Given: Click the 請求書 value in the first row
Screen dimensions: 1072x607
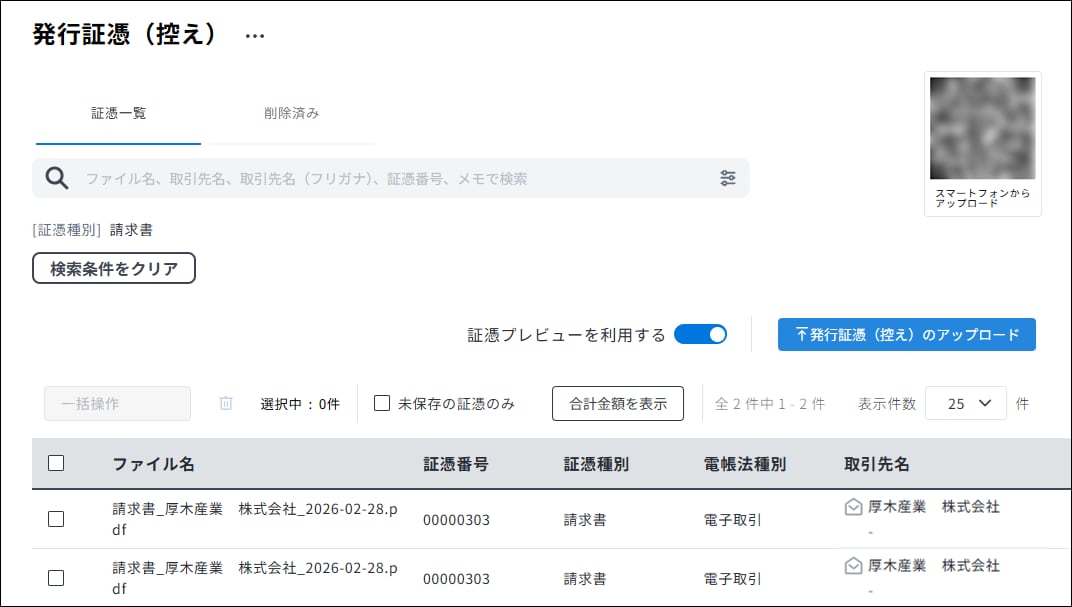Looking at the screenshot, I should [585, 520].
